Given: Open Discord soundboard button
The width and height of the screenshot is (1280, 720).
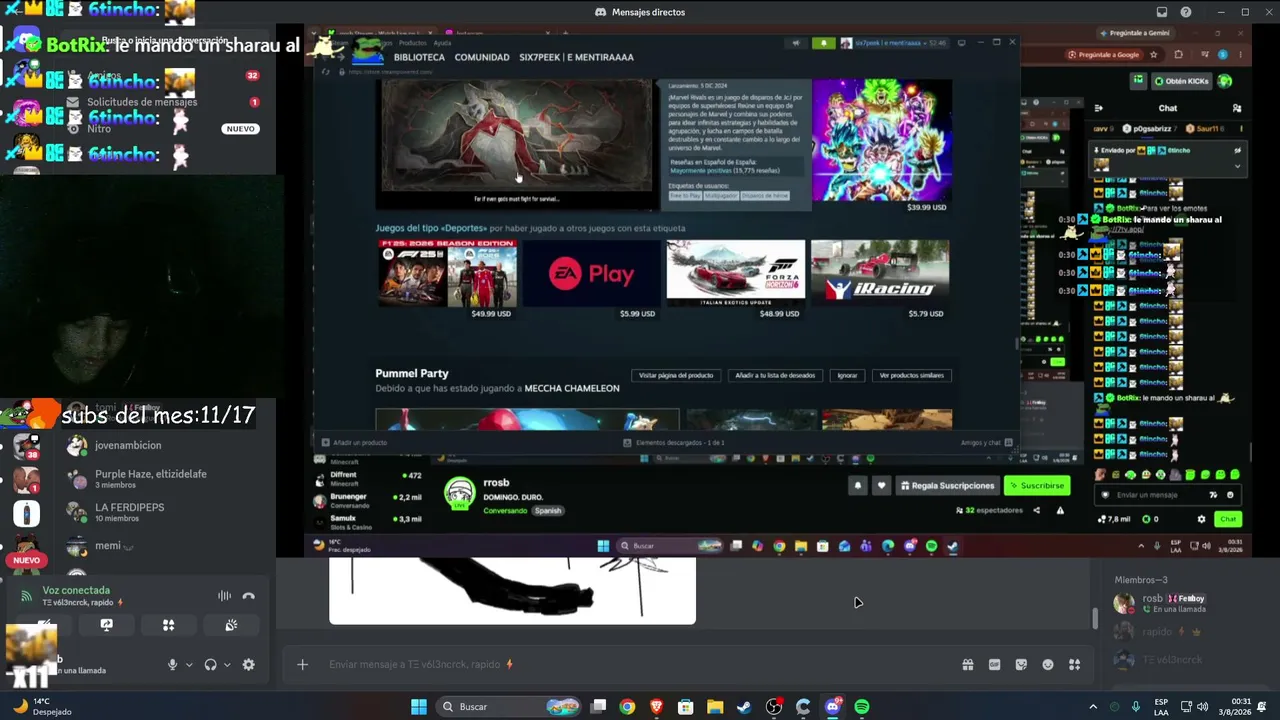Looking at the screenshot, I should [231, 625].
